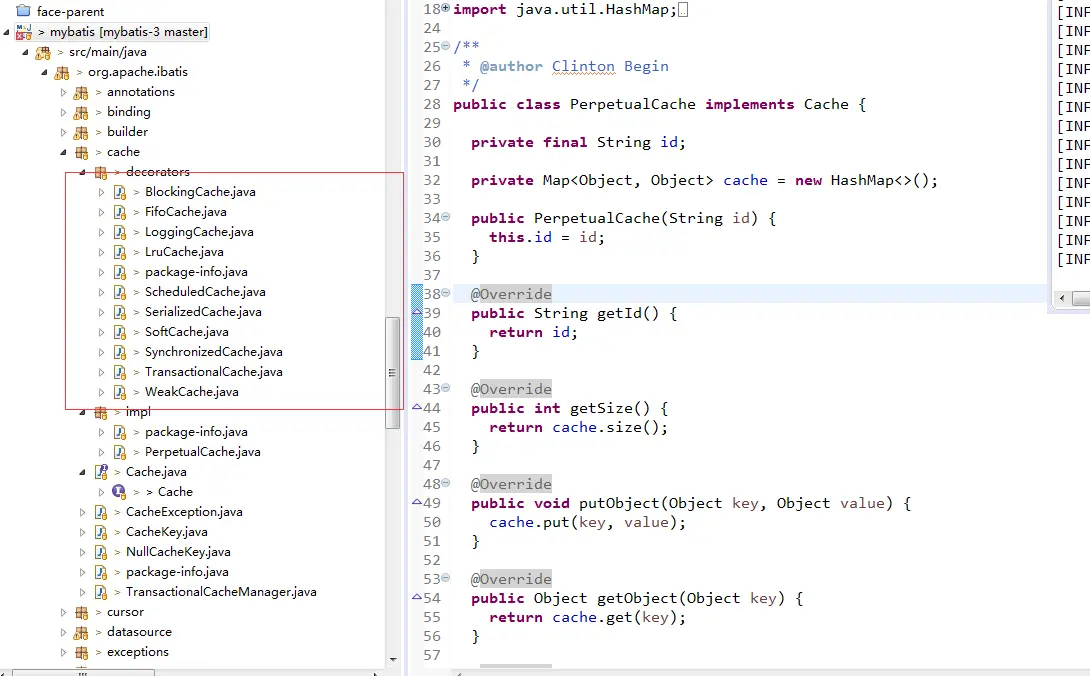Click the console panel scroll left arrow

[1061, 298]
